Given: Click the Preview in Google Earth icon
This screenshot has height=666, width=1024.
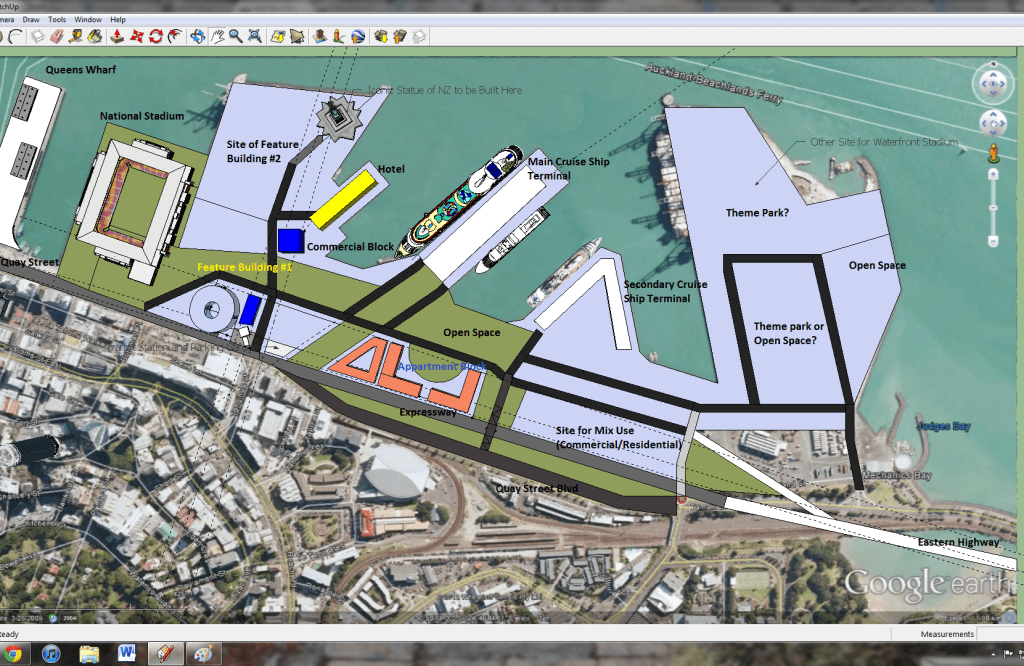Looking at the screenshot, I should click(x=358, y=37).
